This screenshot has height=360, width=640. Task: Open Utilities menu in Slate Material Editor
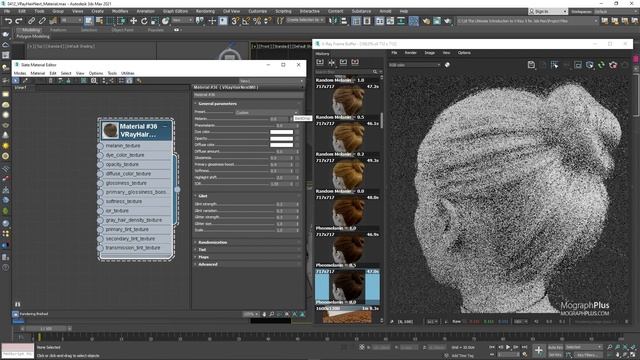click(127, 73)
